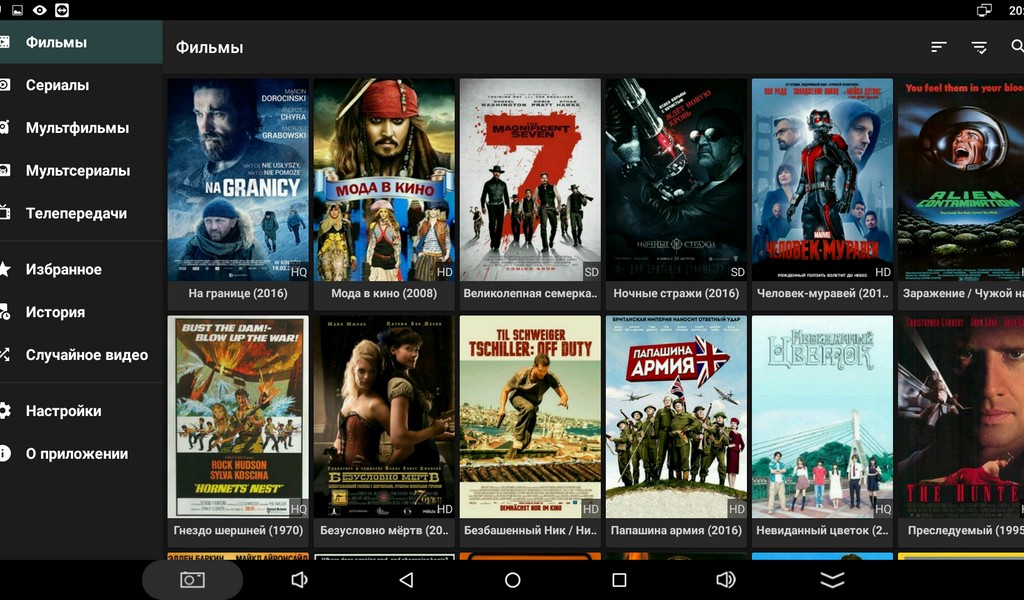Open the Телепередачи section
This screenshot has width=1024, height=600.
point(76,213)
